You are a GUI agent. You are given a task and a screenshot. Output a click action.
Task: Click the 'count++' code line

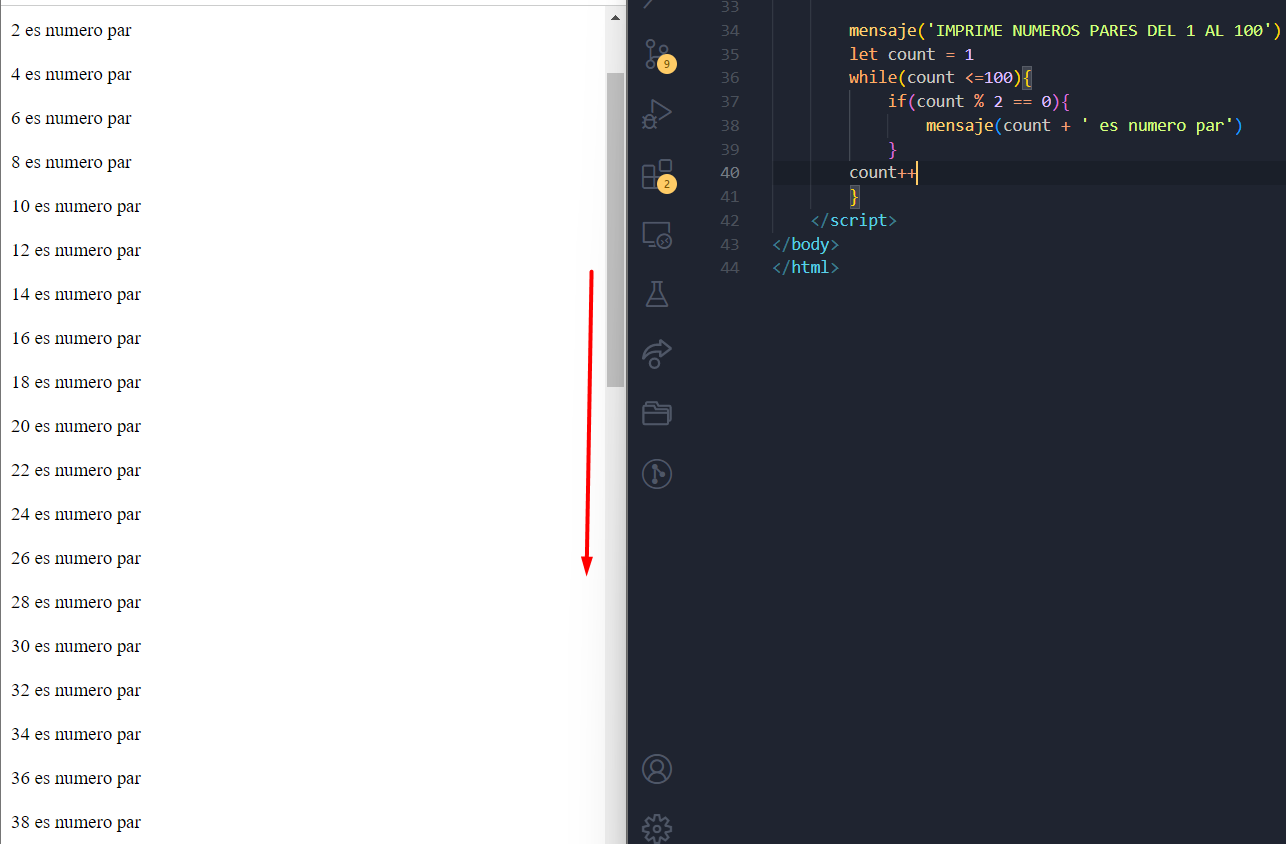click(883, 173)
